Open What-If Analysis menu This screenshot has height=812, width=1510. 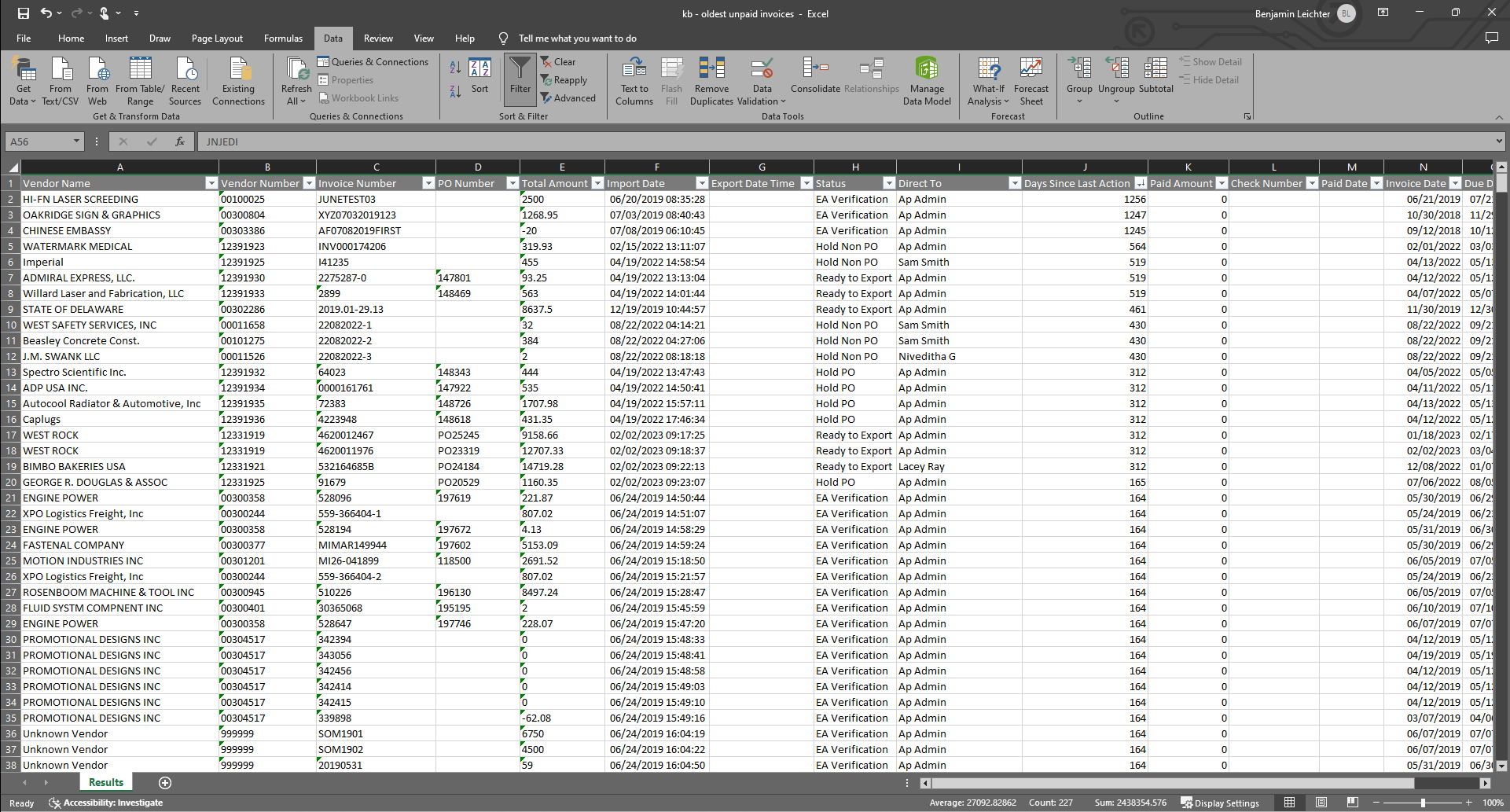pos(988,82)
